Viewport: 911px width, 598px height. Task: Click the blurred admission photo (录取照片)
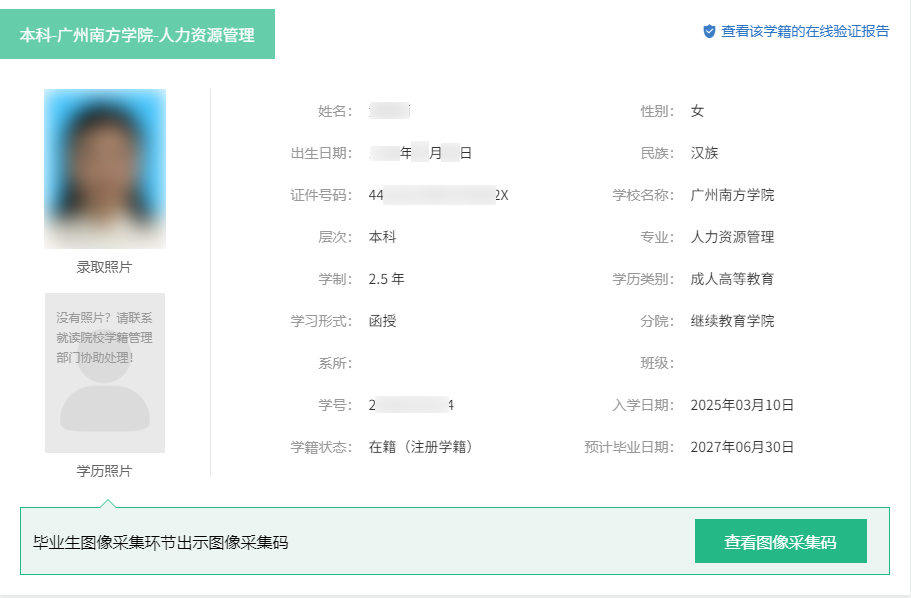105,169
